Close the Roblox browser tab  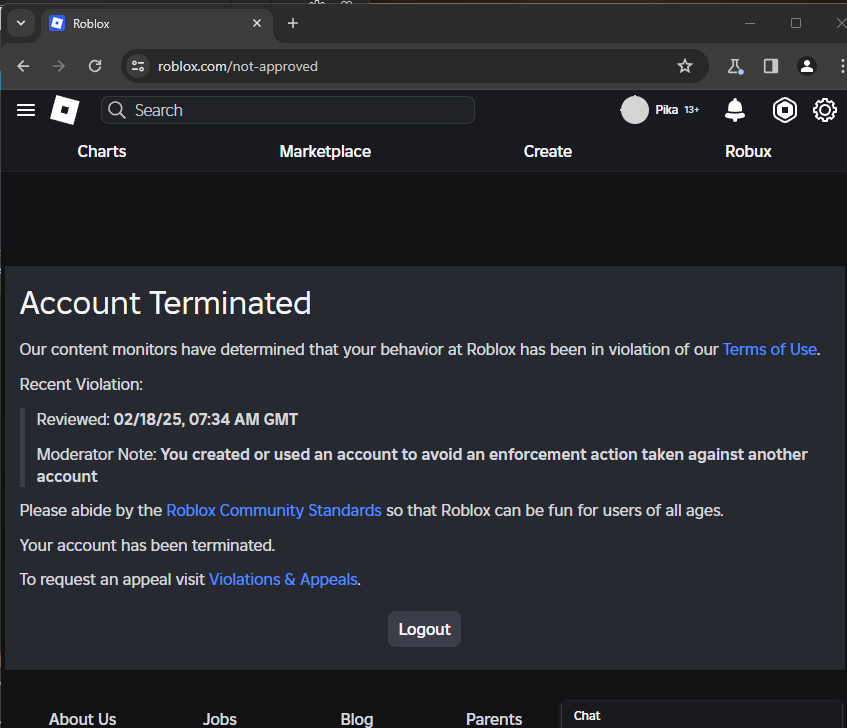point(257,23)
